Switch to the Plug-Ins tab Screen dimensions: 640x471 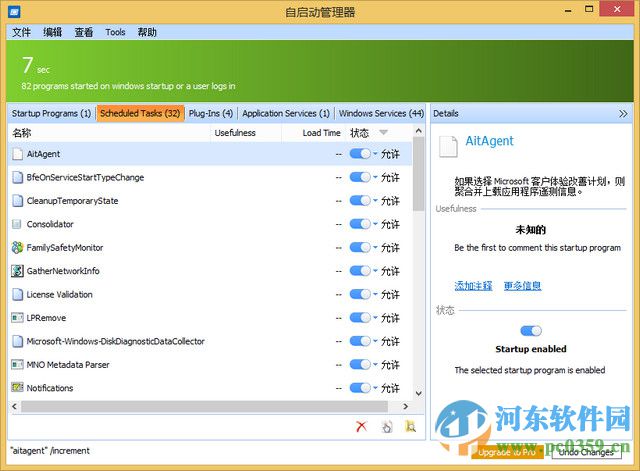211,113
